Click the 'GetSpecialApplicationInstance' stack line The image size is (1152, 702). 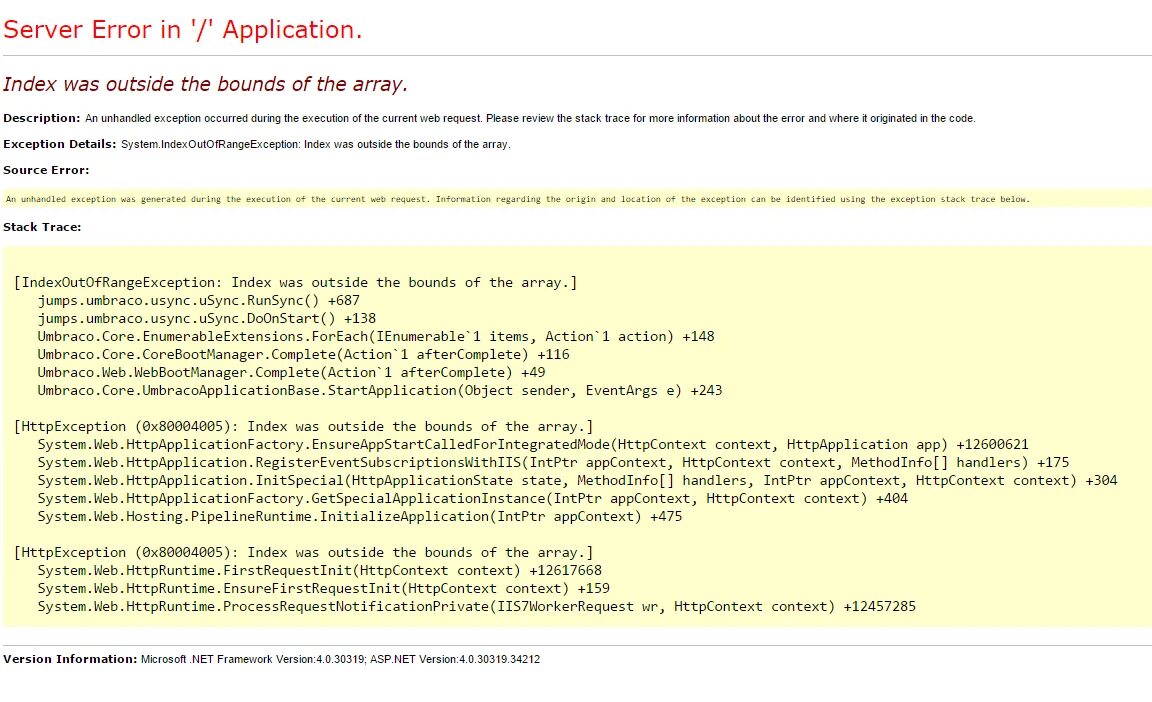coord(472,499)
